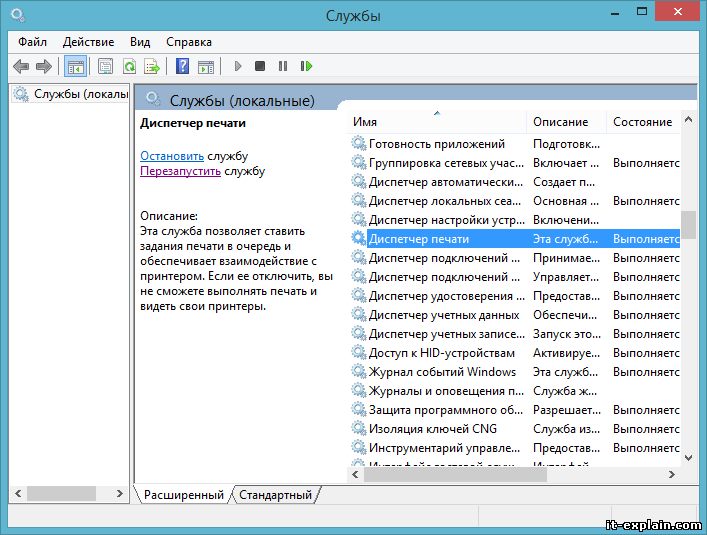
Task: Open the Properties toolbar icon
Action: click(x=106, y=67)
